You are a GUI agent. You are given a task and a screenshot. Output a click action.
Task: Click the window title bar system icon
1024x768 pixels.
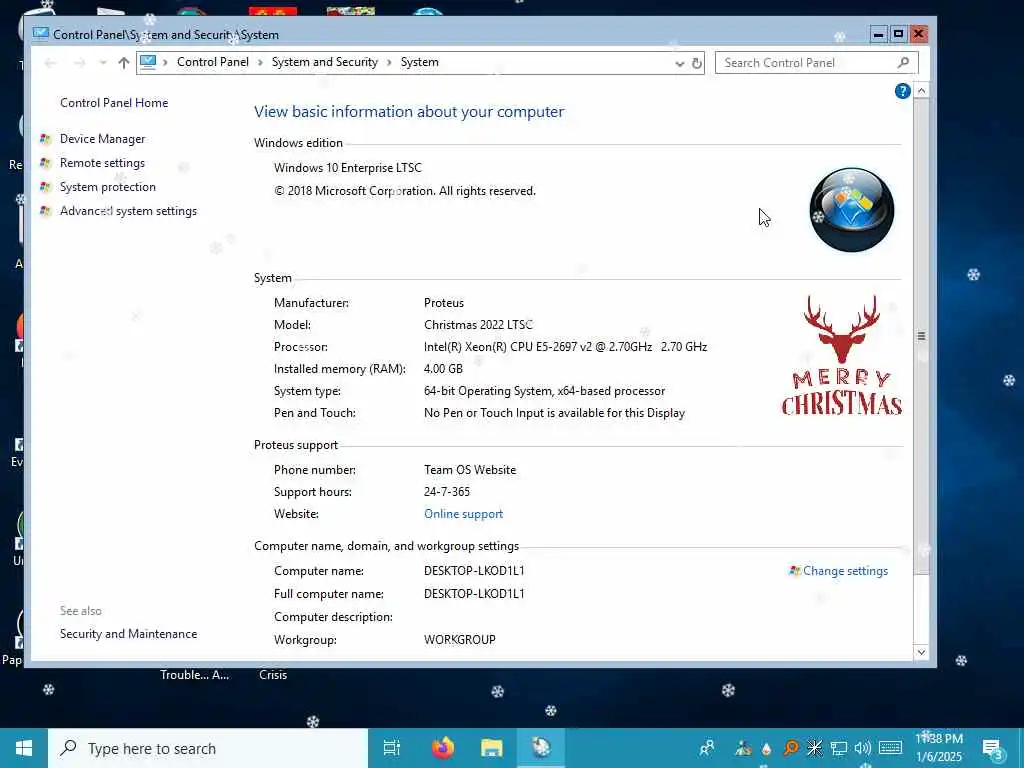[40, 33]
